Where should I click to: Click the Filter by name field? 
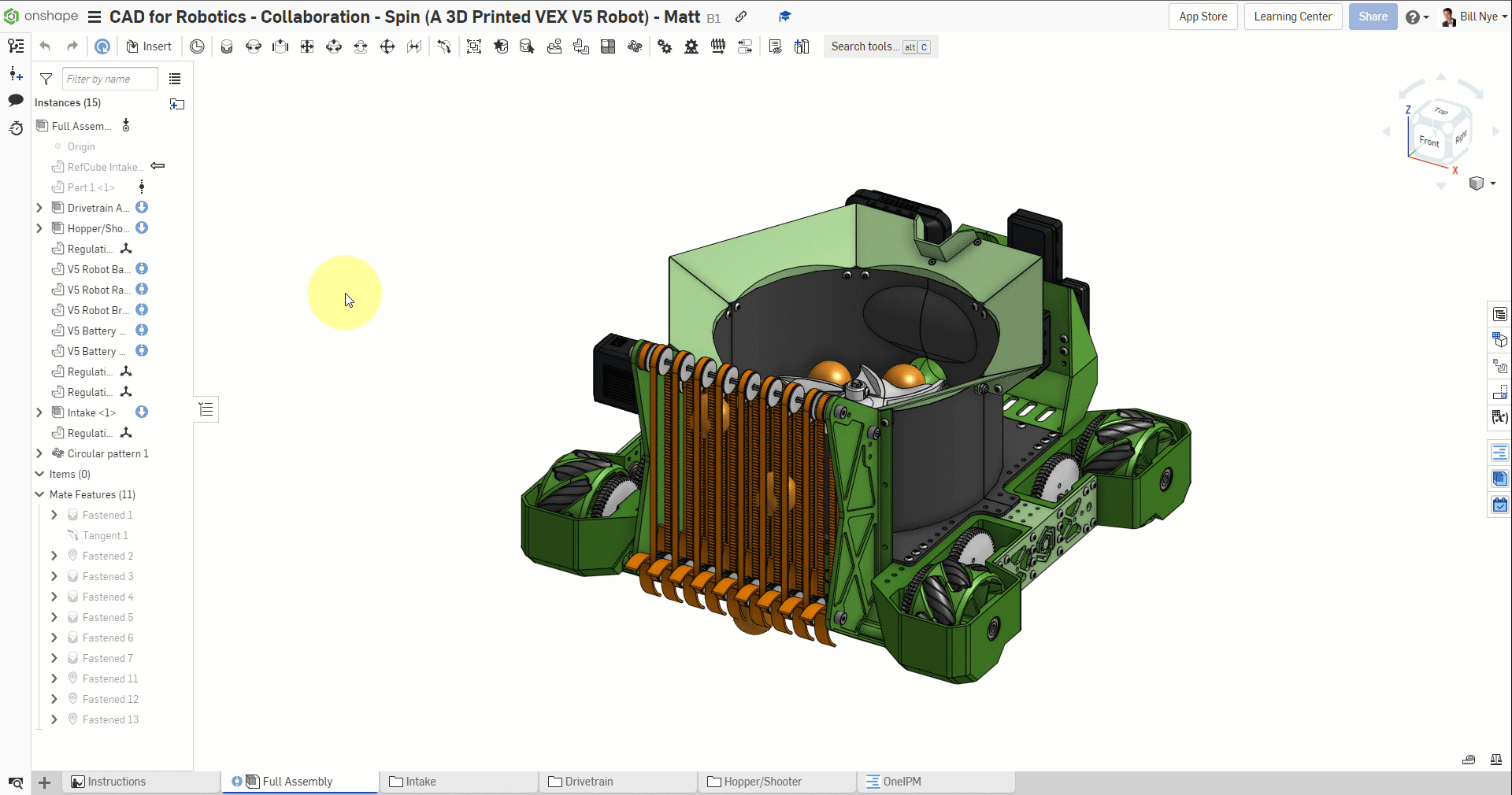tap(109, 79)
